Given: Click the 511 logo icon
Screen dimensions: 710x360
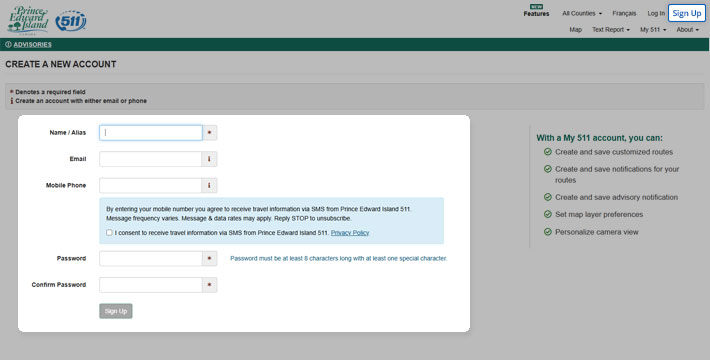Looking at the screenshot, I should 71,21.
